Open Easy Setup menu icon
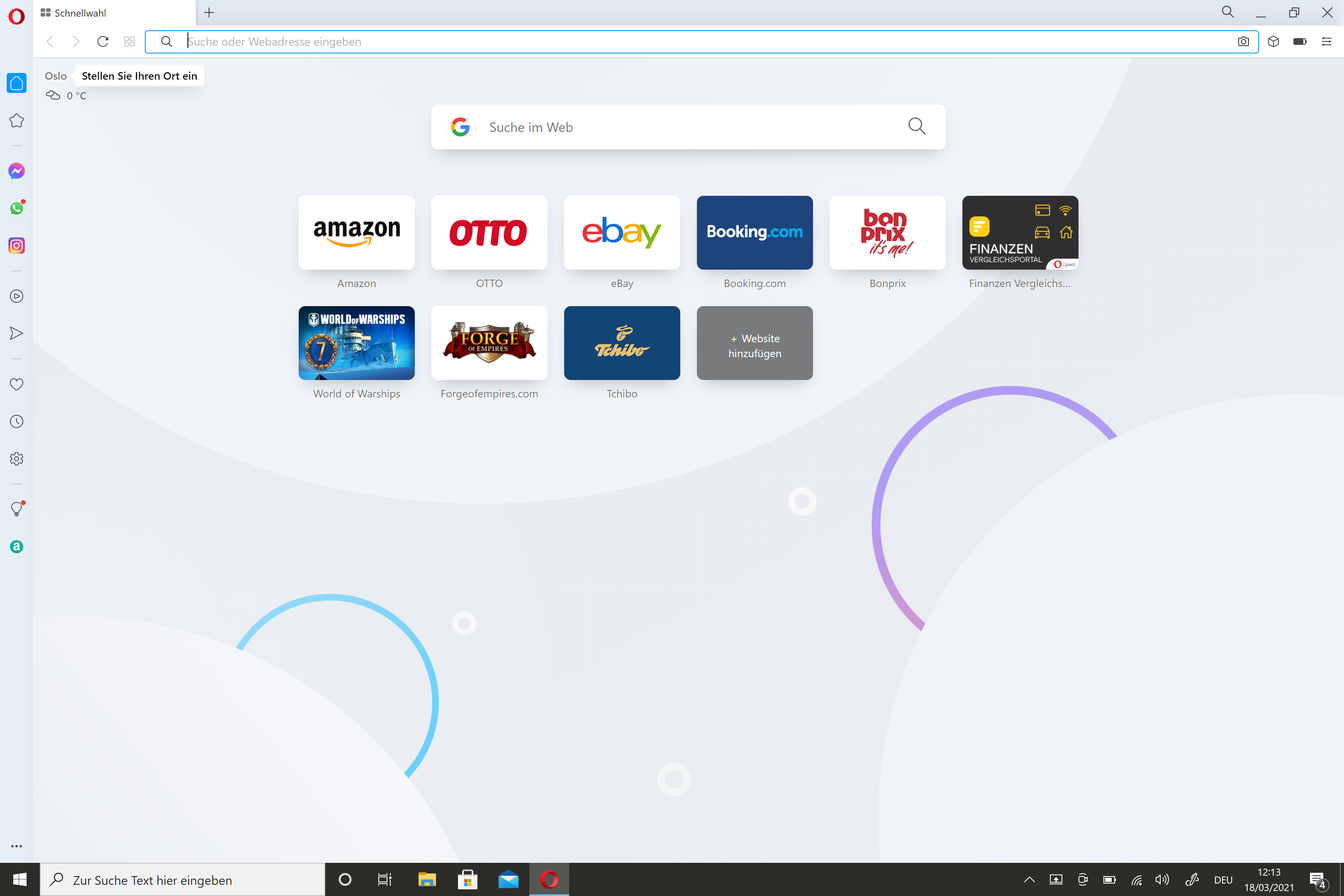This screenshot has width=1344, height=896. [1326, 42]
